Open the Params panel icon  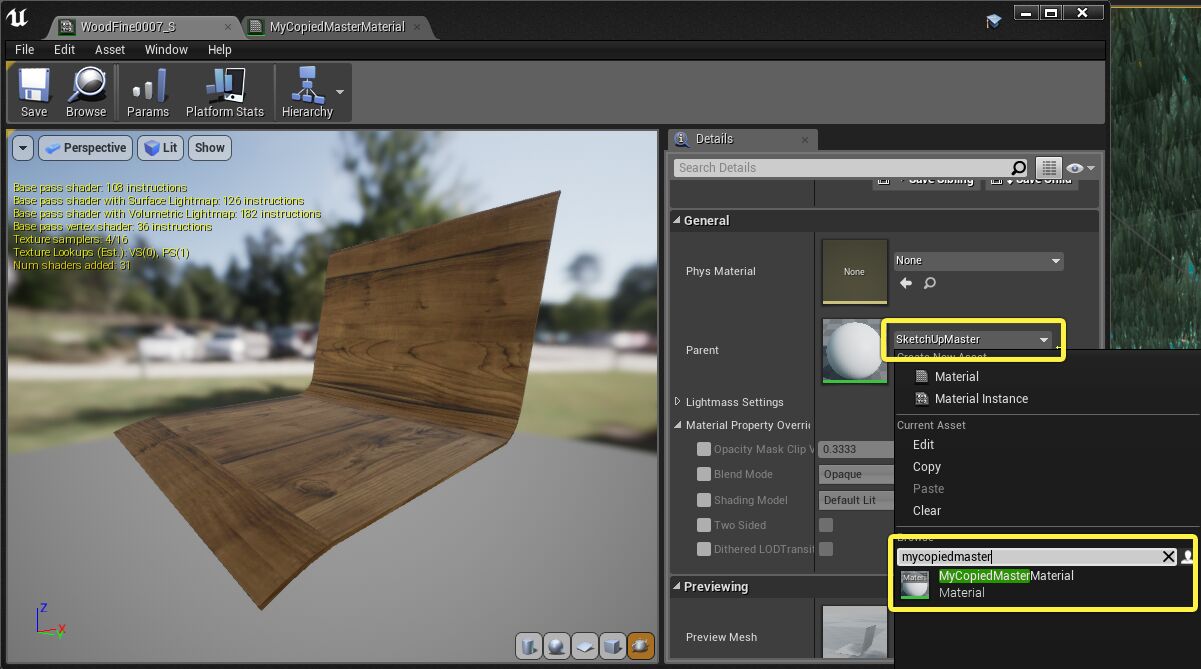(147, 92)
